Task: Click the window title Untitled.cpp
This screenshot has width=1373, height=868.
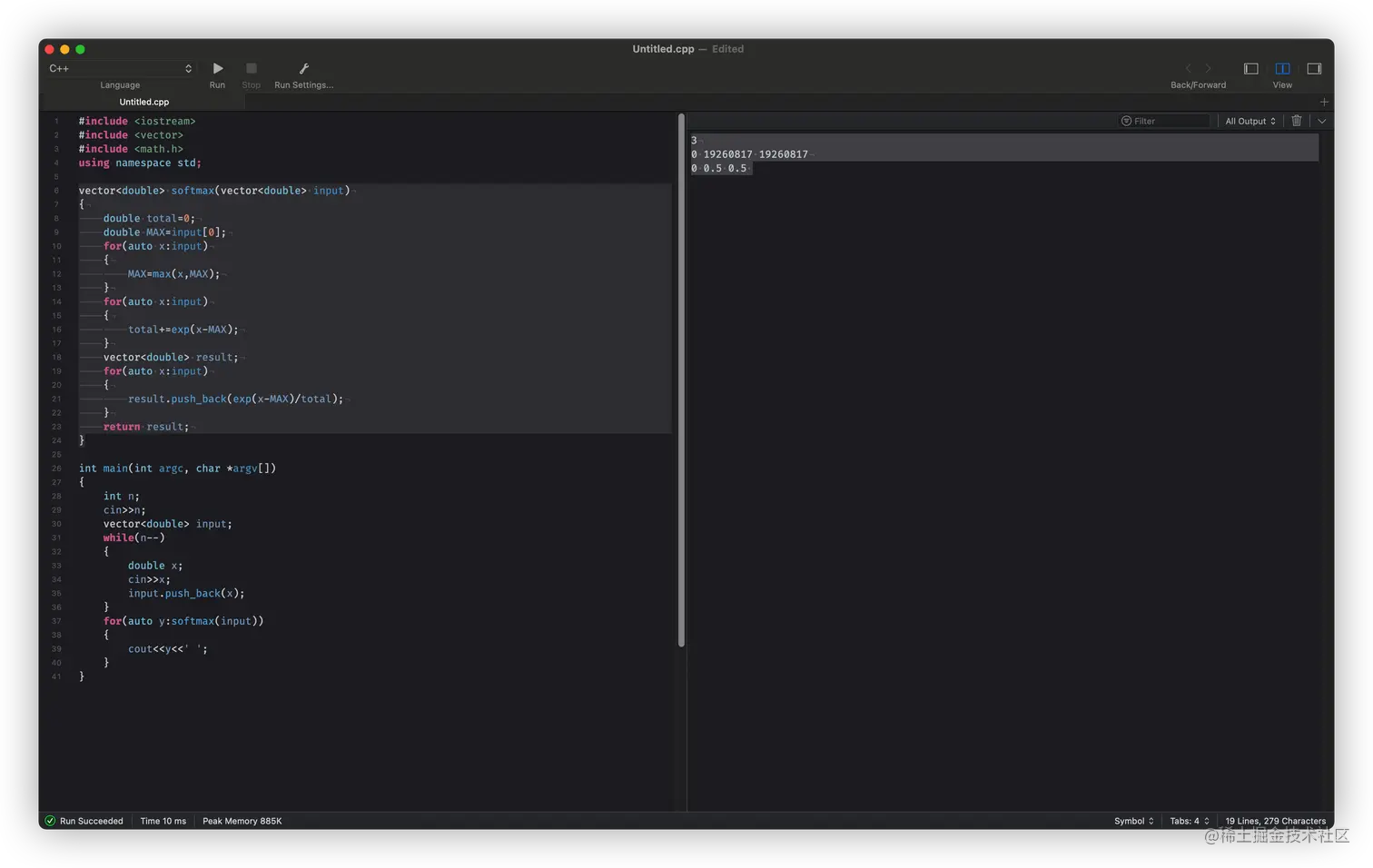Action: [663, 49]
